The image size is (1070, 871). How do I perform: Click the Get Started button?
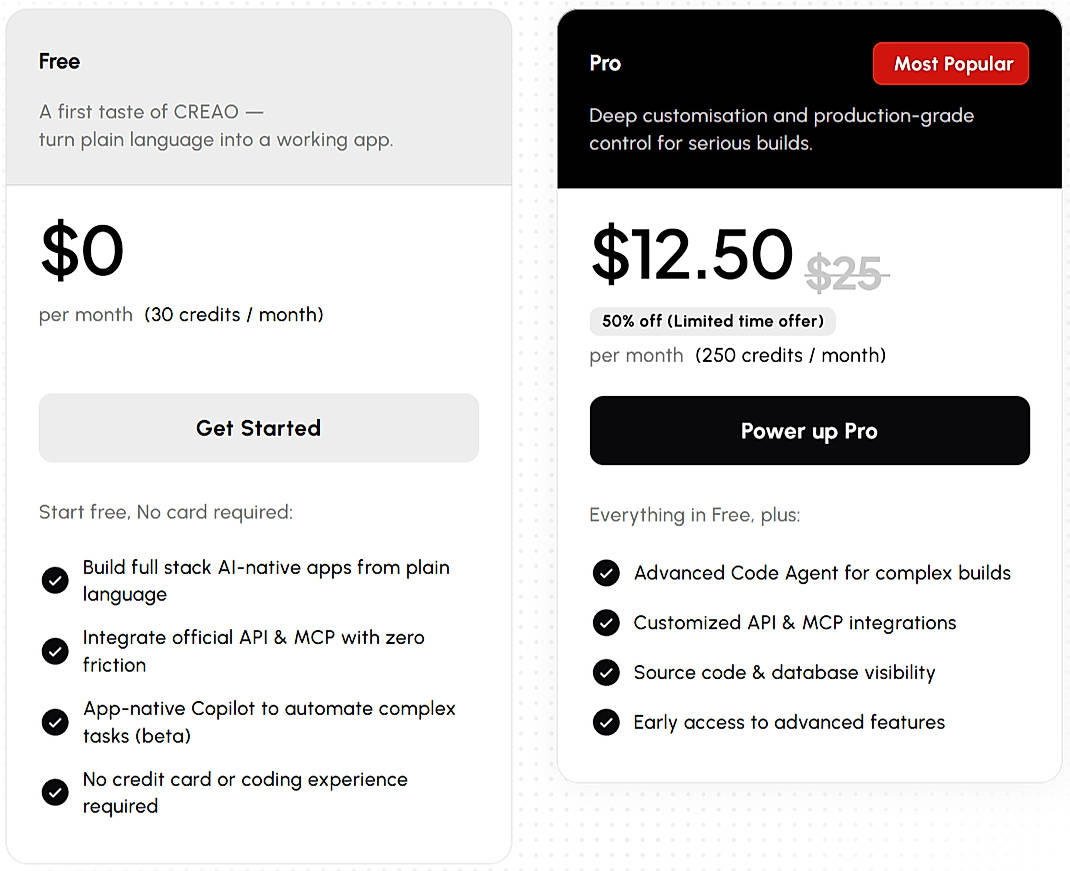pyautogui.click(x=258, y=428)
